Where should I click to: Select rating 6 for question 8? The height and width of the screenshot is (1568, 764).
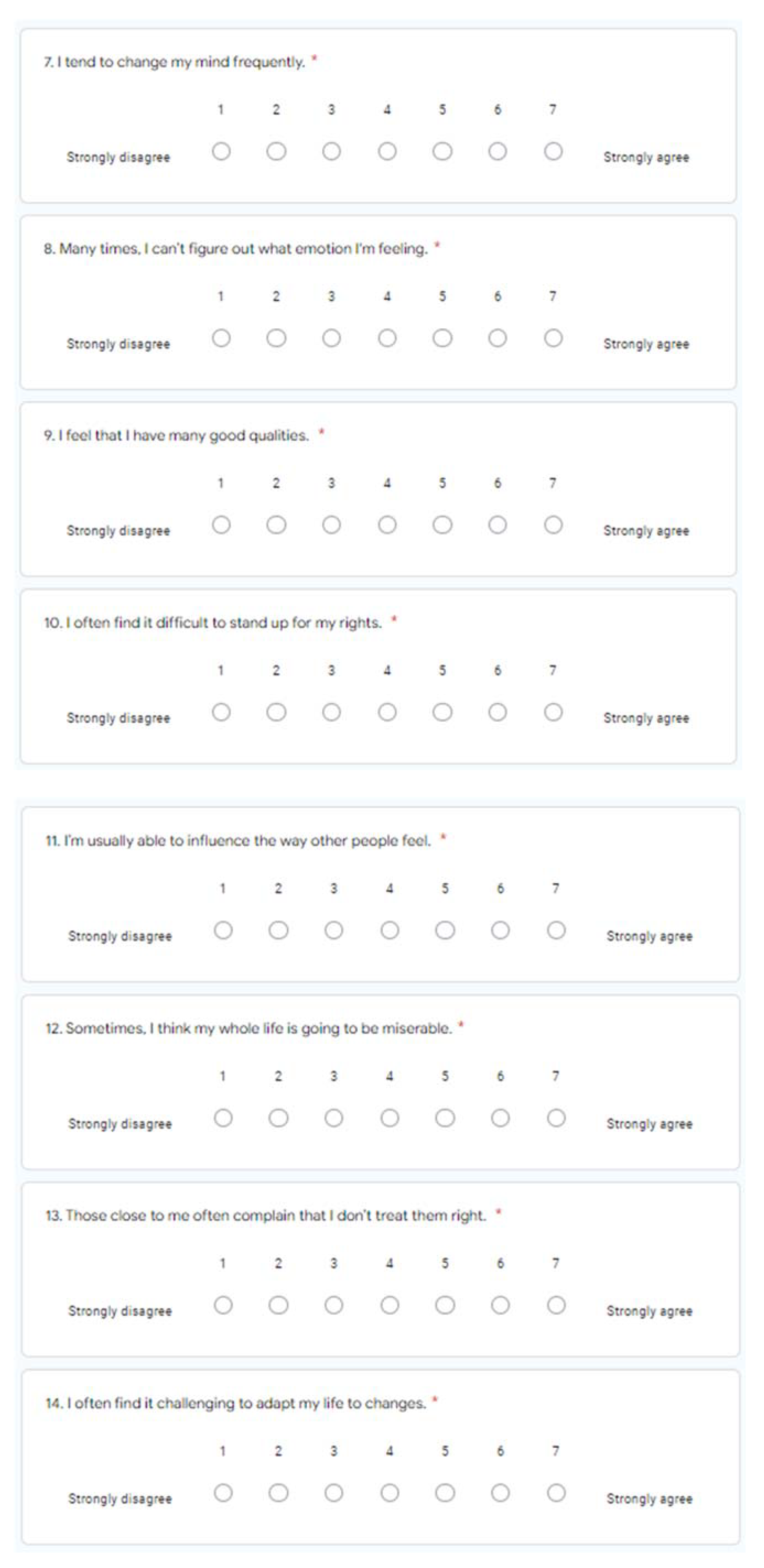[x=497, y=338]
